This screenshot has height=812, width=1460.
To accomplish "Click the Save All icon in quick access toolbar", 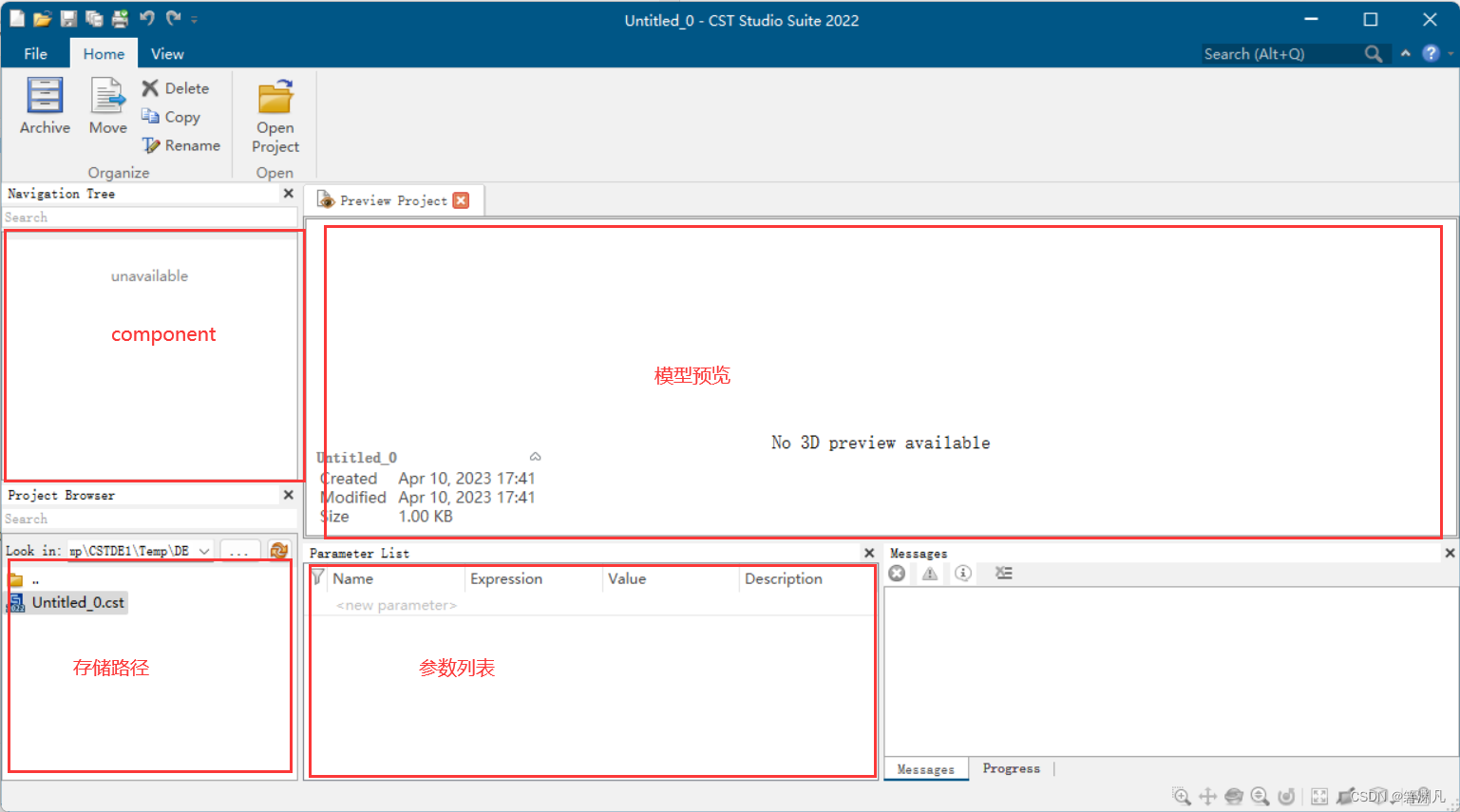I will (94, 18).
